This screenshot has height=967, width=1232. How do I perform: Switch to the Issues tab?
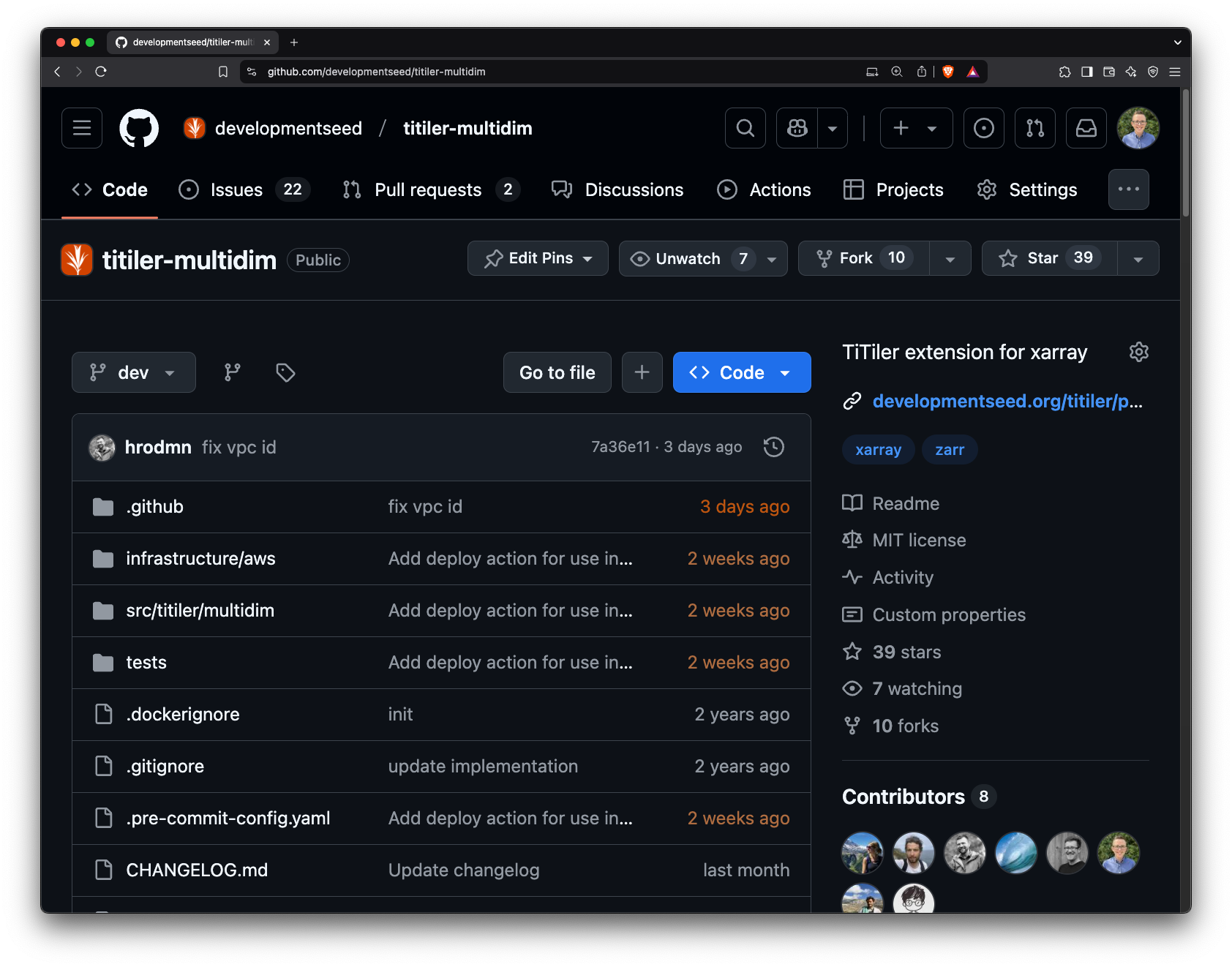pyautogui.click(x=236, y=189)
